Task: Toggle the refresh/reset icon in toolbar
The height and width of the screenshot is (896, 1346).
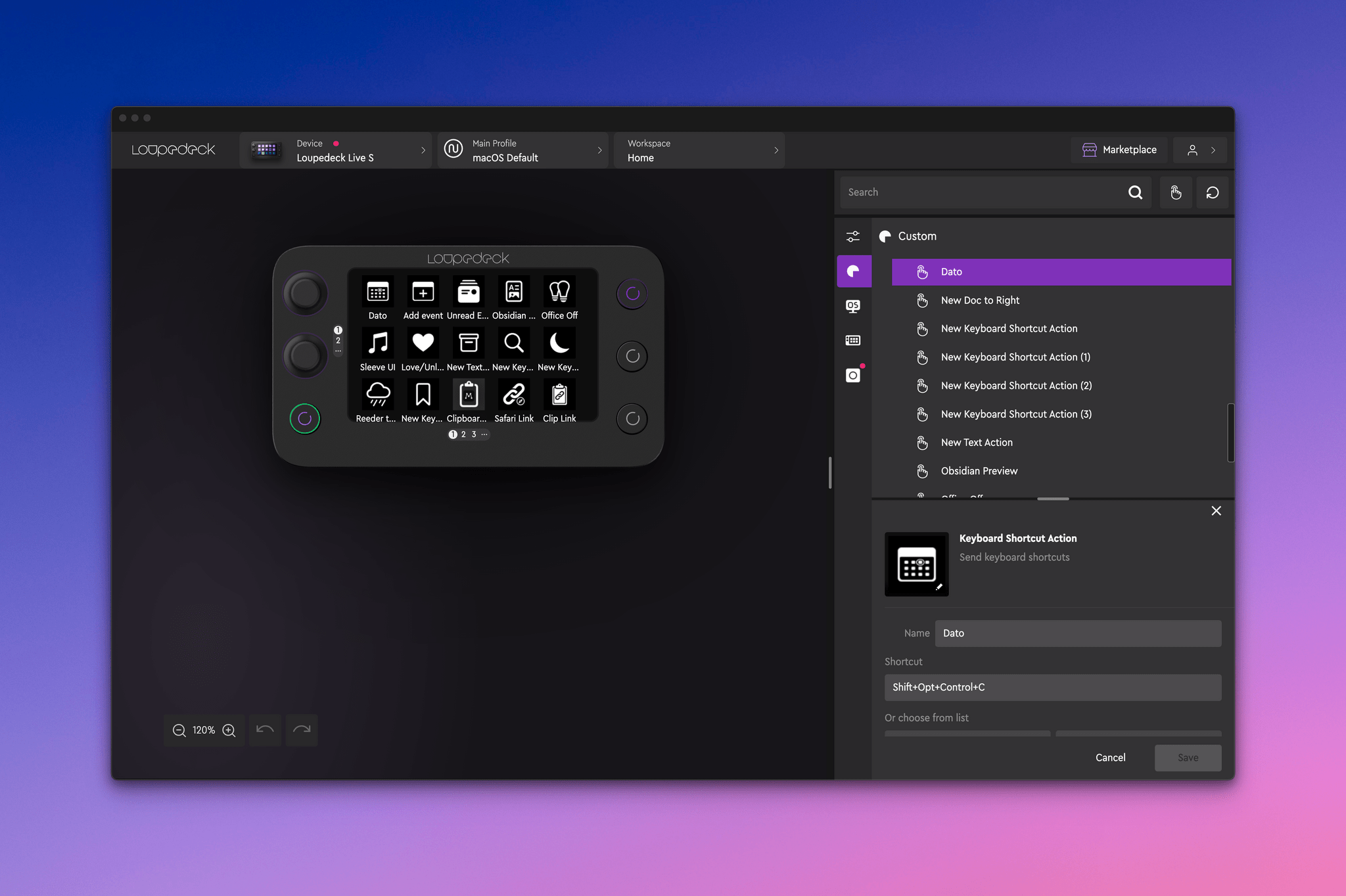Action: (1212, 192)
